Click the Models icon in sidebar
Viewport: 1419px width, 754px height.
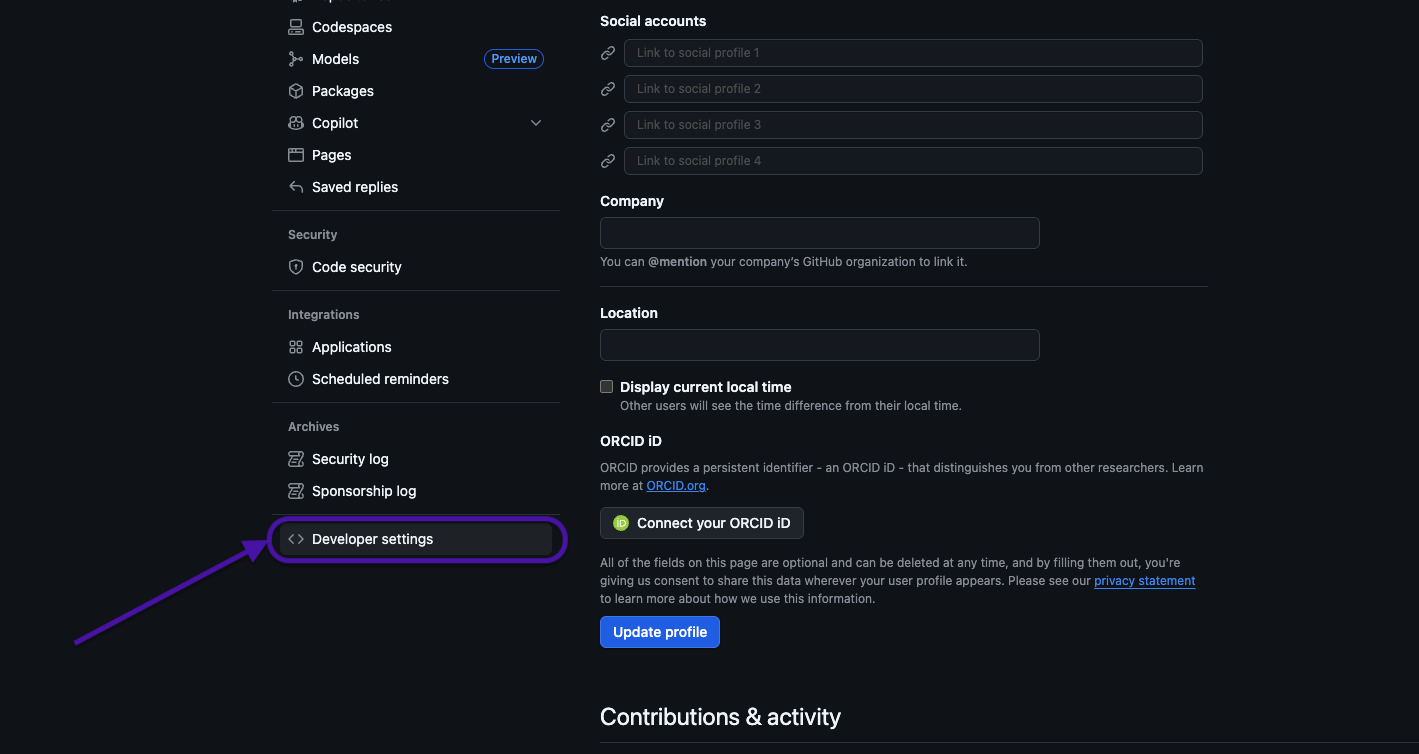296,59
